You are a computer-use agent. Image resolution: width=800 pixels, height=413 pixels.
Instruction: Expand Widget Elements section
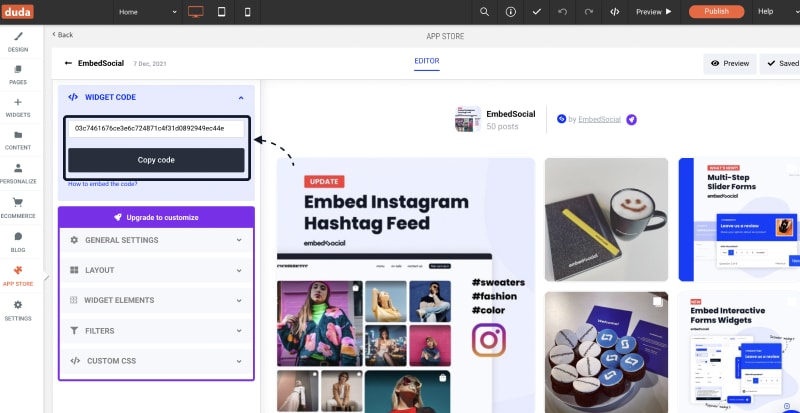click(156, 300)
